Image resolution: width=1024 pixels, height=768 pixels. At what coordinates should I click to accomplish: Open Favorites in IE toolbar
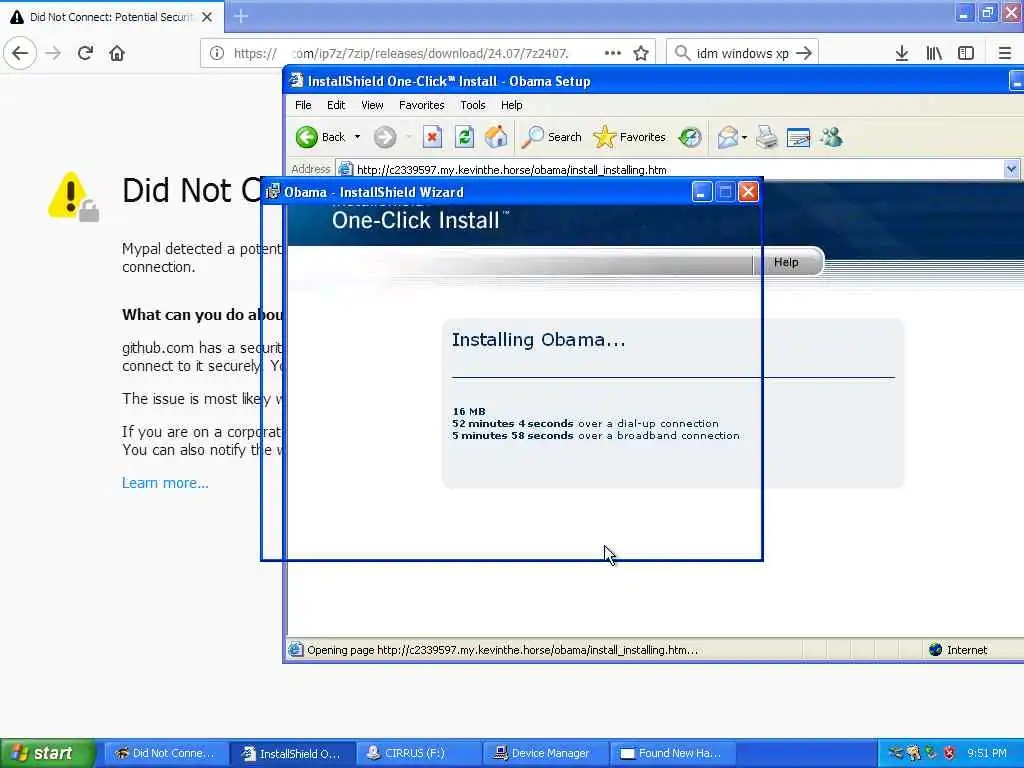[630, 137]
